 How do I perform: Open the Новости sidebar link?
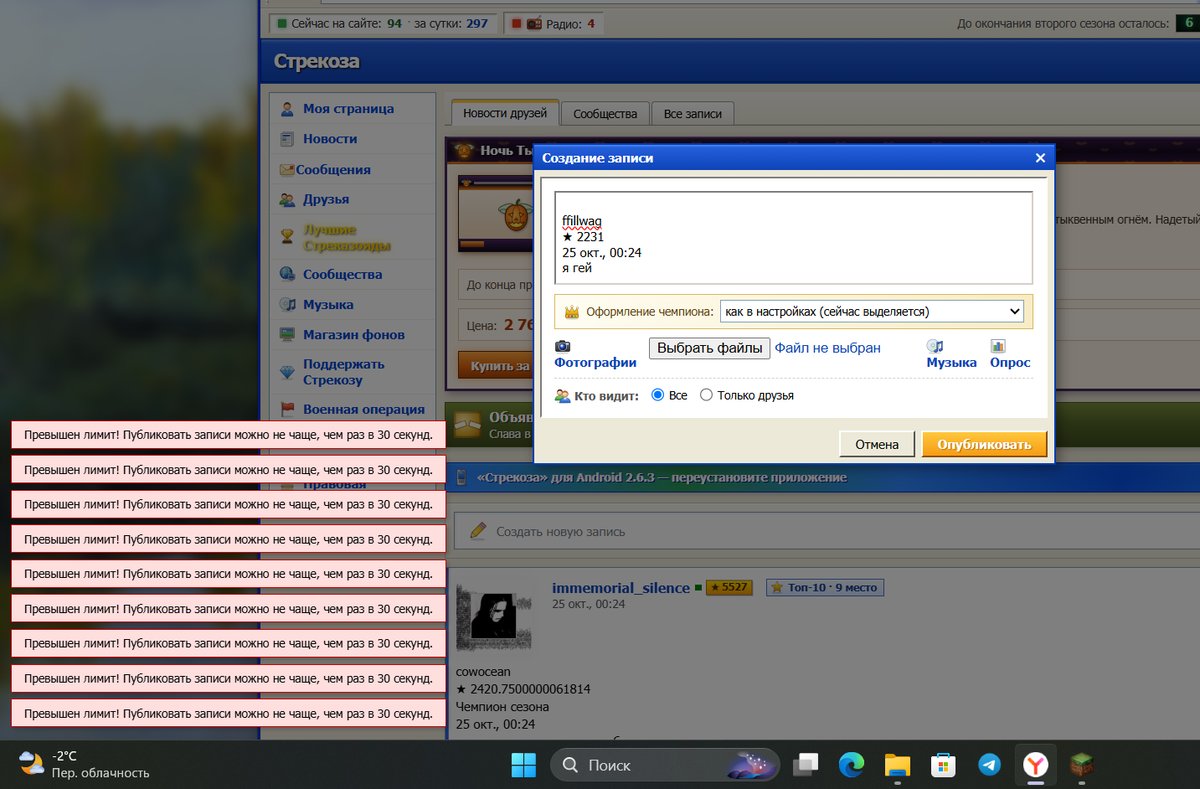(330, 139)
